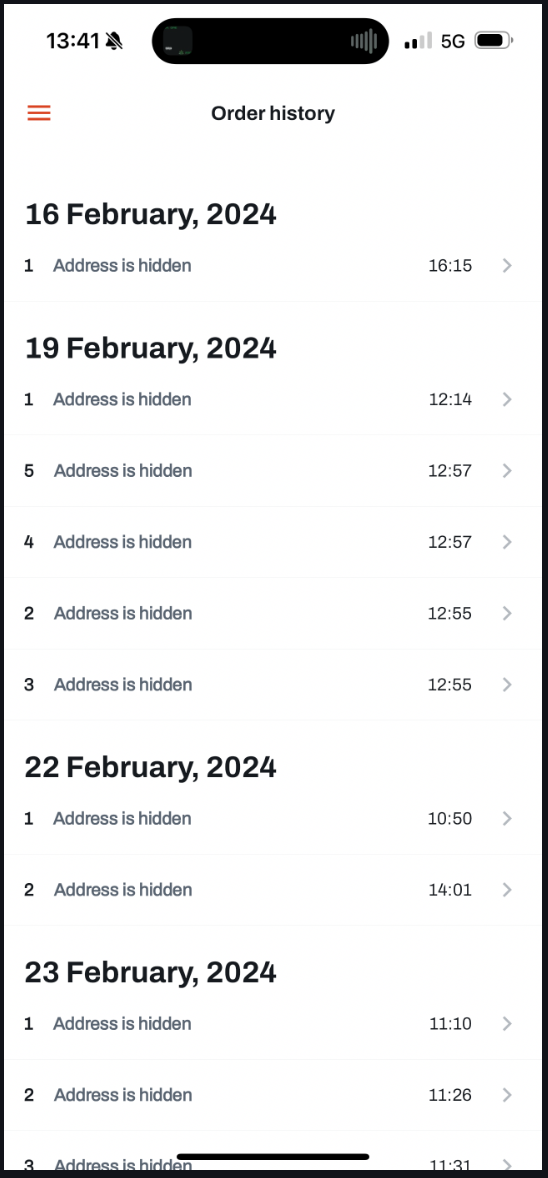Open the 14:01 order chevron

[x=507, y=890]
